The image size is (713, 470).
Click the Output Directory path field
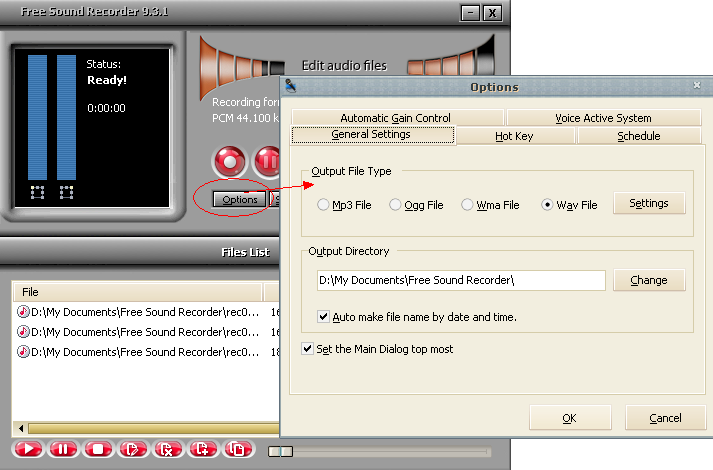coord(459,280)
